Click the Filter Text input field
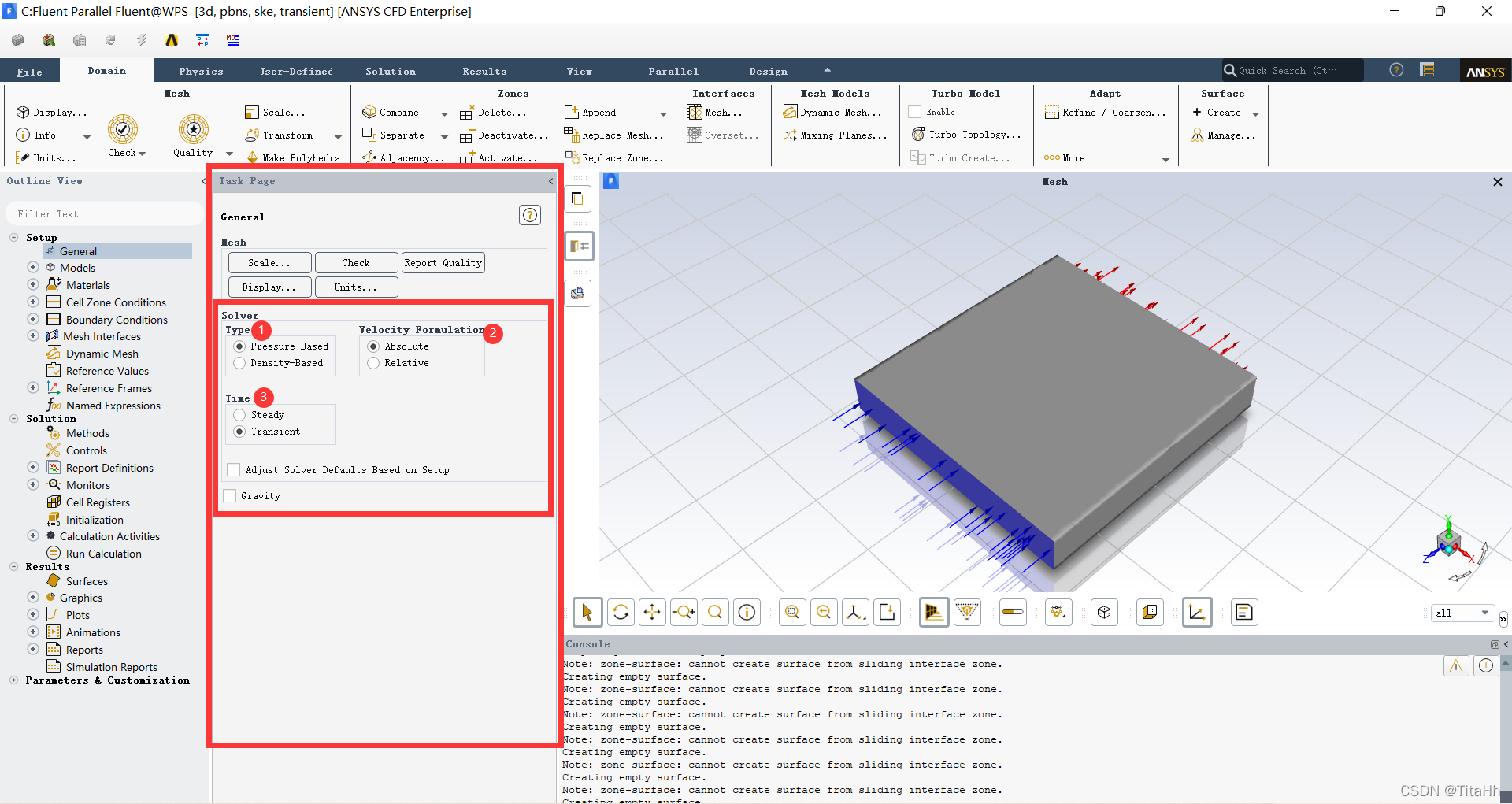The height and width of the screenshot is (804, 1512). coord(104,214)
